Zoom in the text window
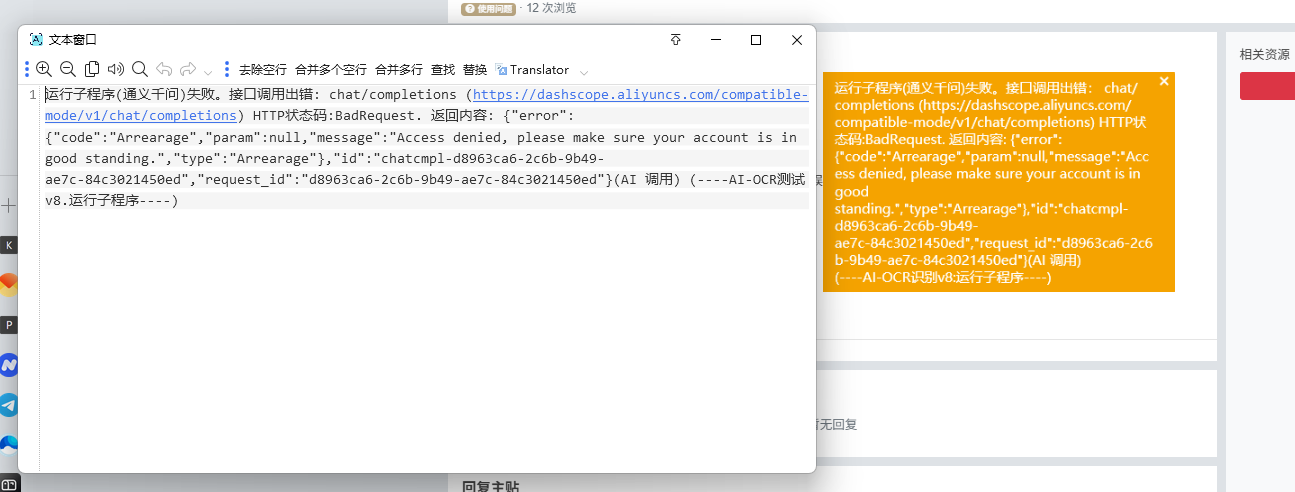The width and height of the screenshot is (1295, 492). click(x=44, y=69)
